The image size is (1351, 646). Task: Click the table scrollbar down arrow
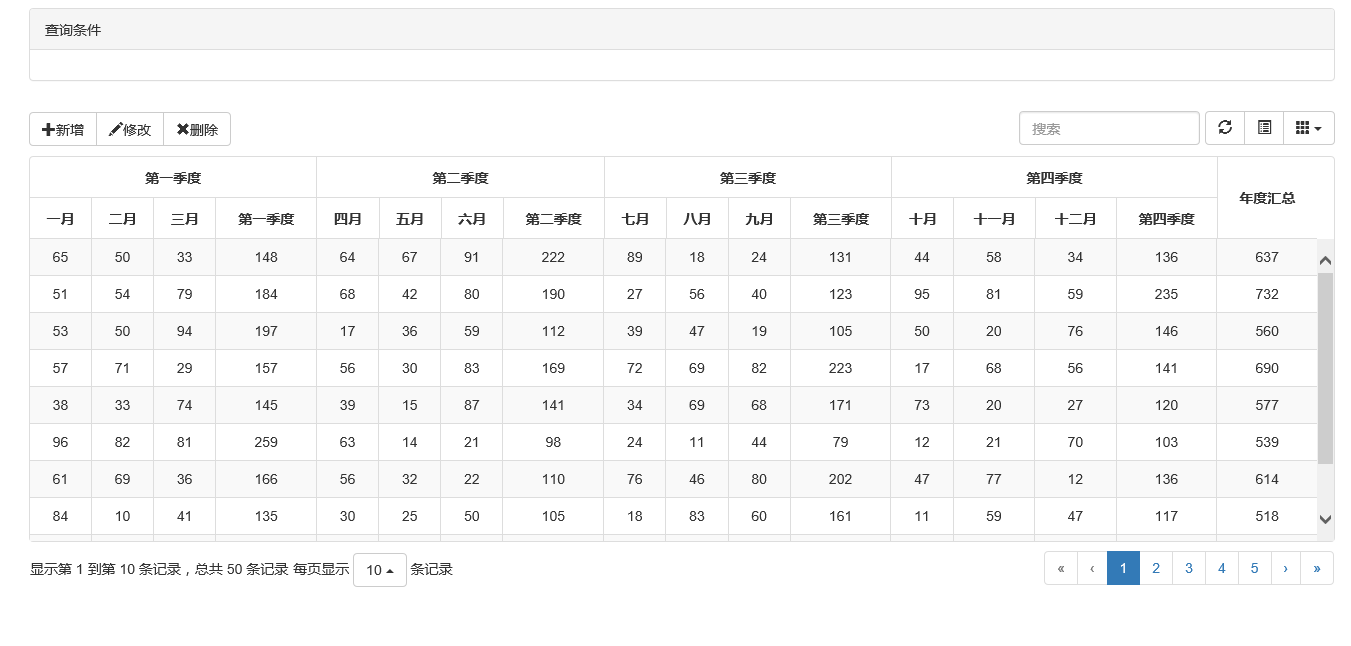[1326, 519]
